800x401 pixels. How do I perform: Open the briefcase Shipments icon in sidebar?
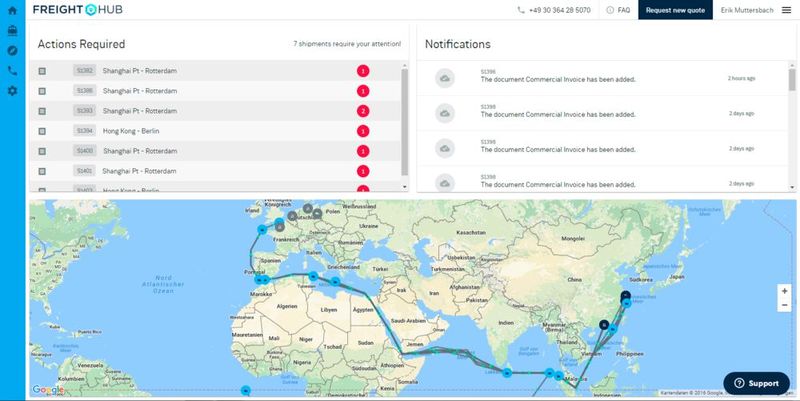[12, 31]
